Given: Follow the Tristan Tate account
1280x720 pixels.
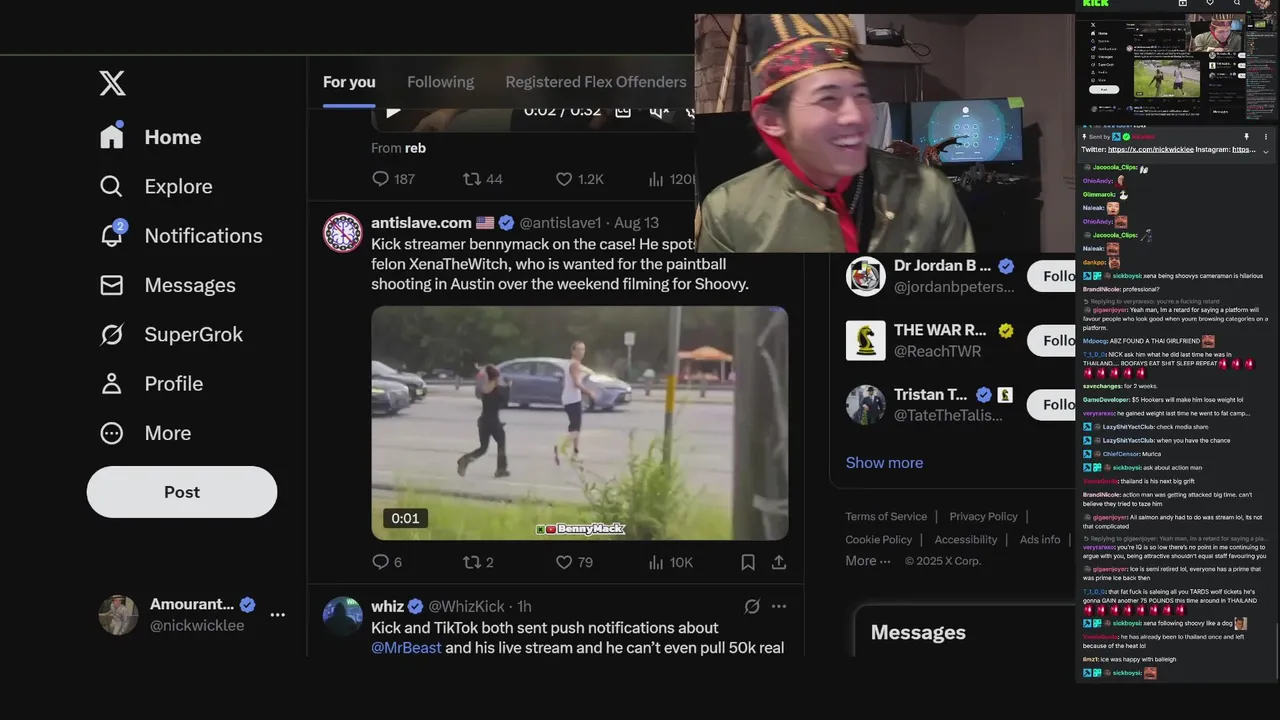Looking at the screenshot, I should click(x=1051, y=404).
